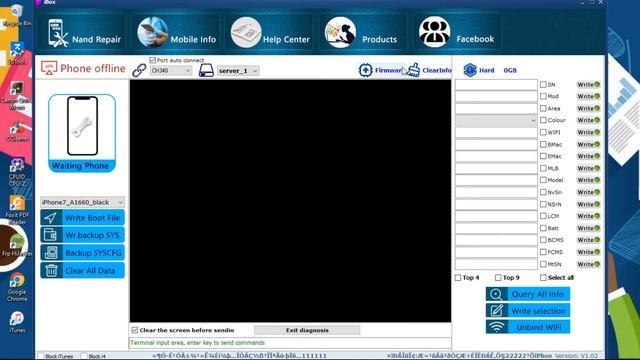Open CCleaner desktop shortcut
640x360 pixels.
click(17, 131)
